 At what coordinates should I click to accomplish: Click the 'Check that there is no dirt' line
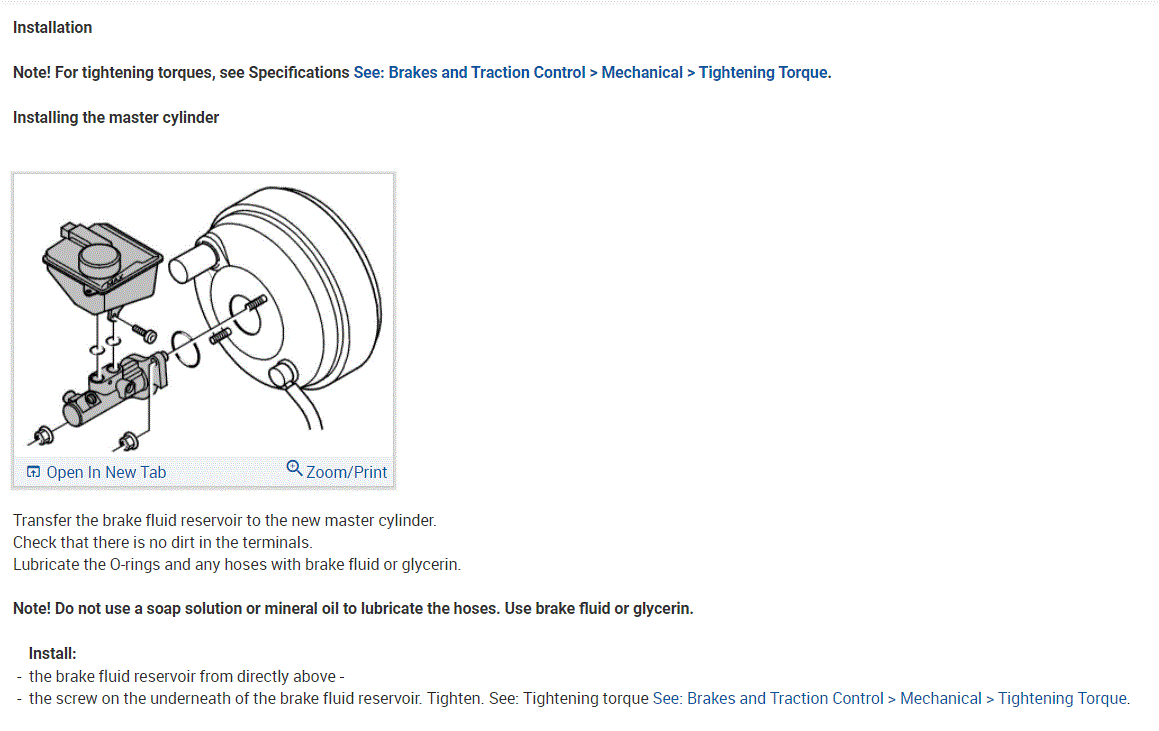click(163, 542)
